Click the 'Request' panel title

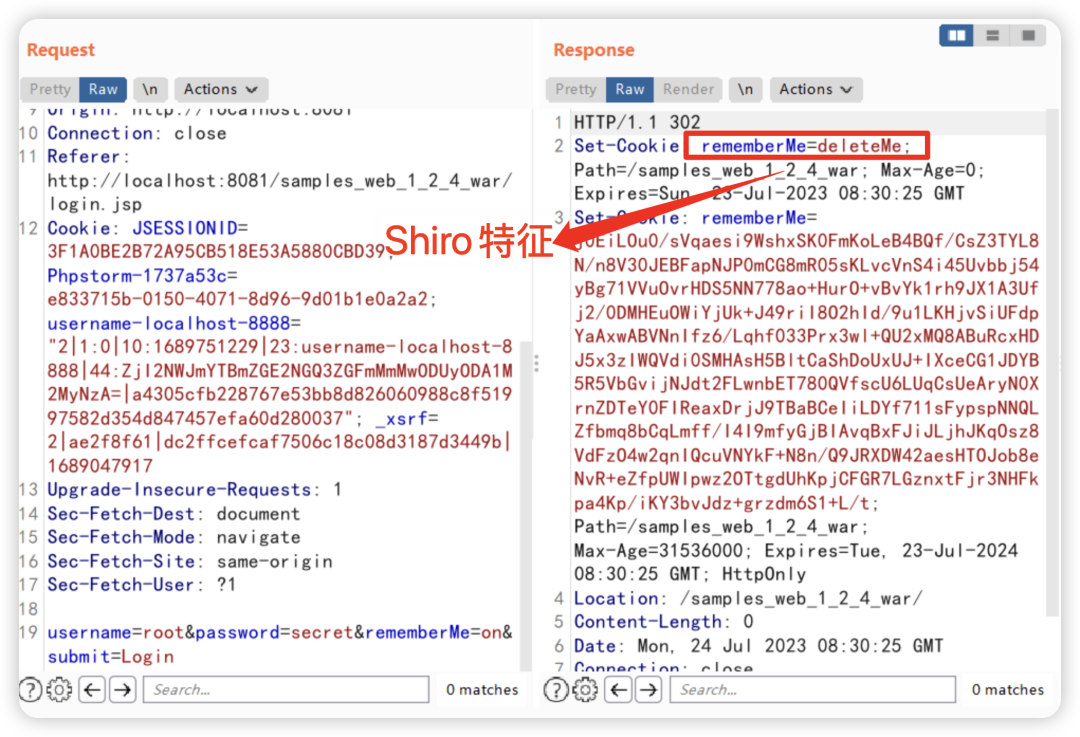pos(61,50)
